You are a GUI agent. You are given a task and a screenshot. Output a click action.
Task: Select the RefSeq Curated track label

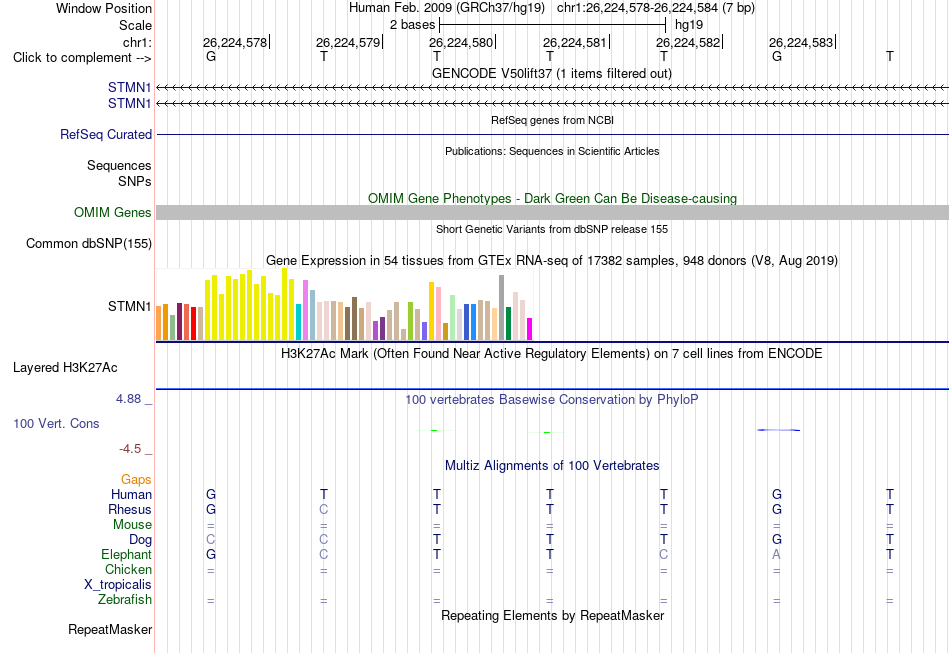(x=106, y=134)
